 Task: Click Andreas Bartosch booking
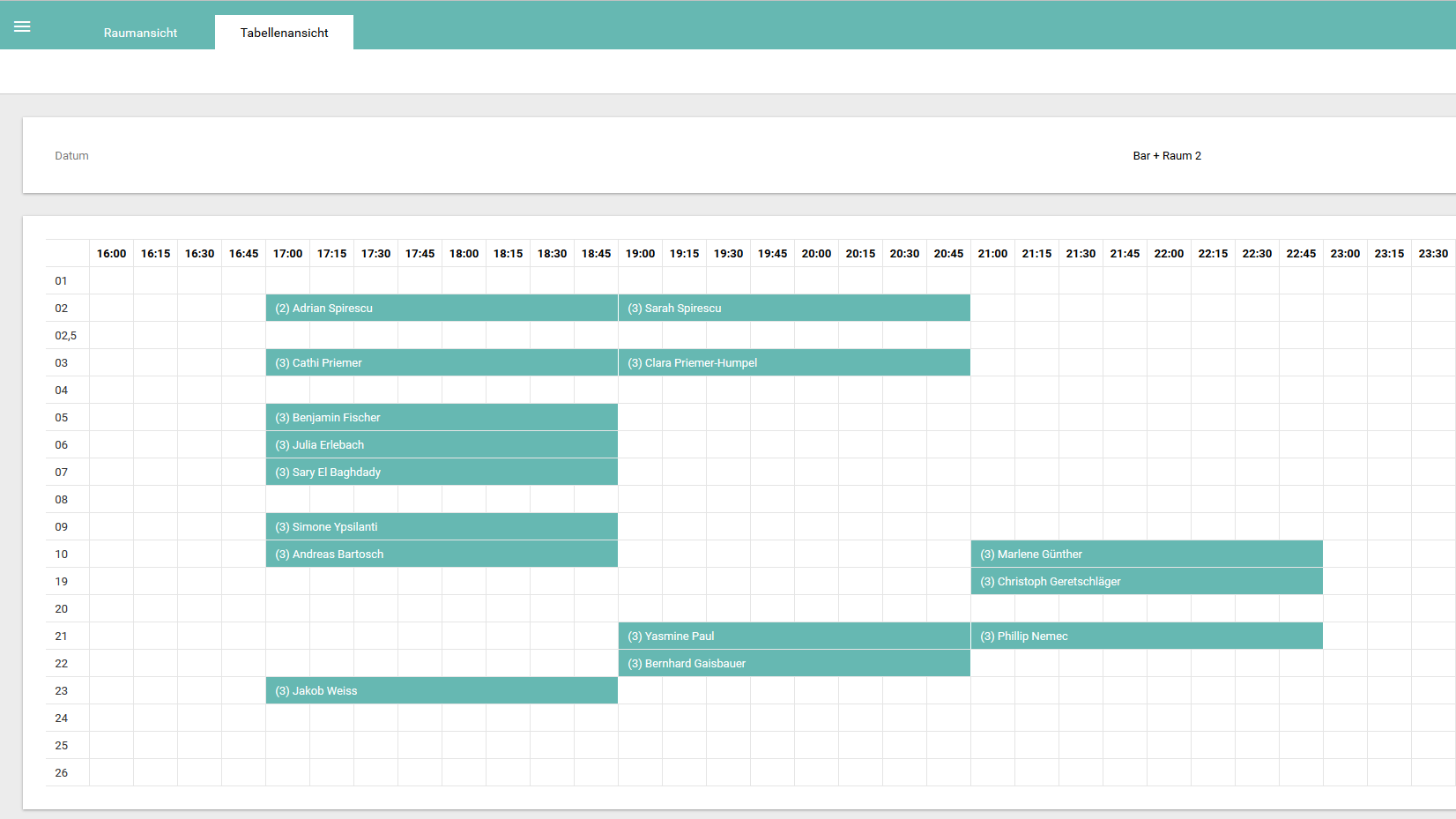click(x=441, y=555)
